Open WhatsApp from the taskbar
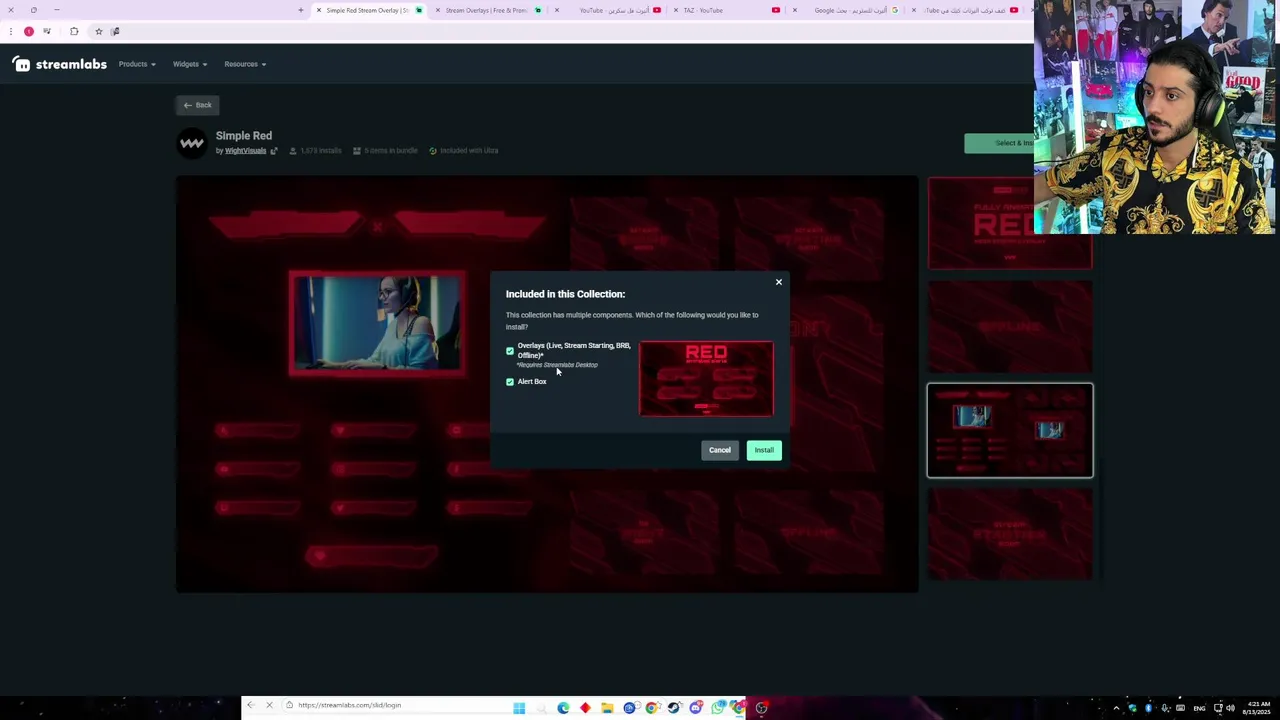This screenshot has width=1280, height=720. tap(718, 708)
